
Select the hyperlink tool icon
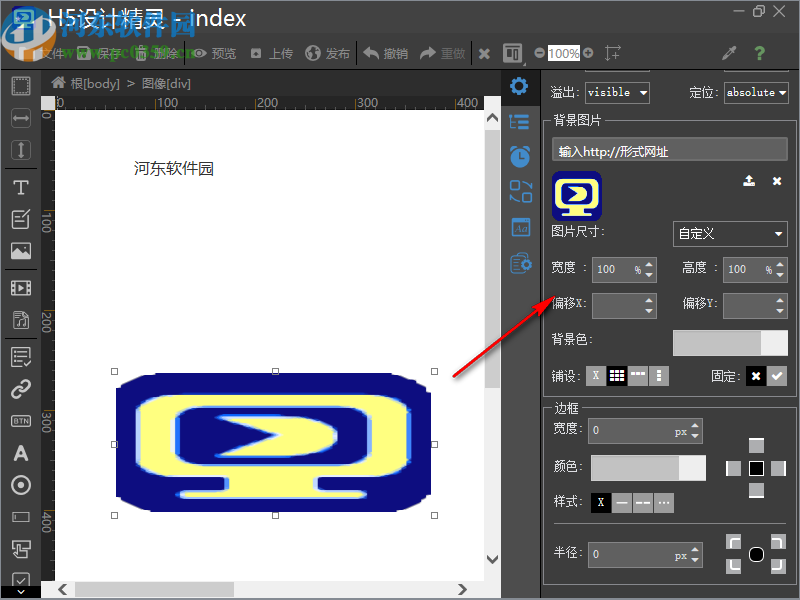coord(20,389)
